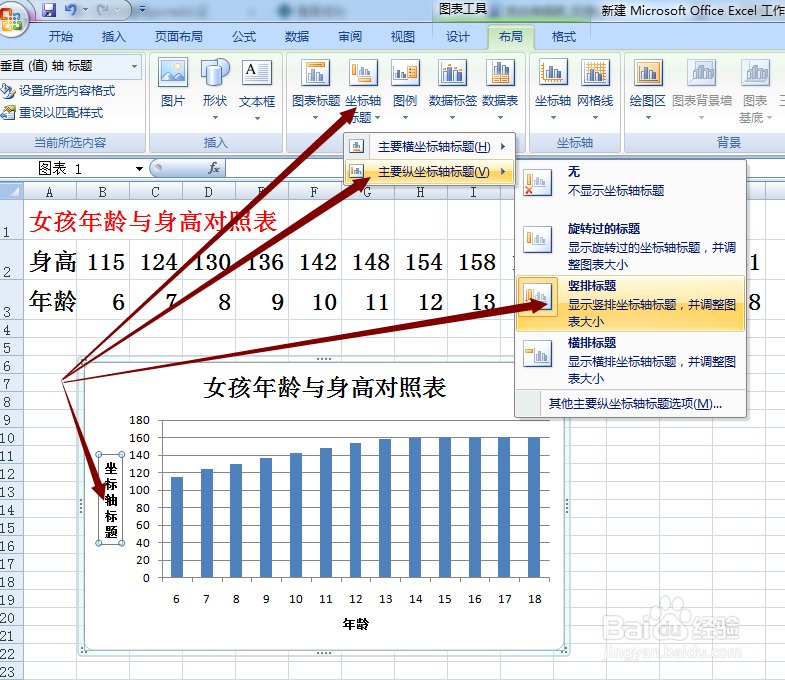Select cell with value 142
The image size is (785, 680).
315,261
